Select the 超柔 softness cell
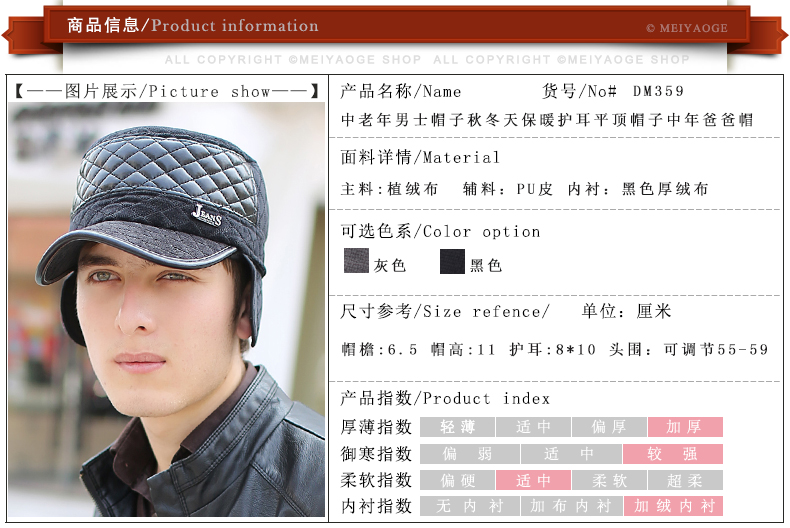790x528 pixels. tap(685, 480)
